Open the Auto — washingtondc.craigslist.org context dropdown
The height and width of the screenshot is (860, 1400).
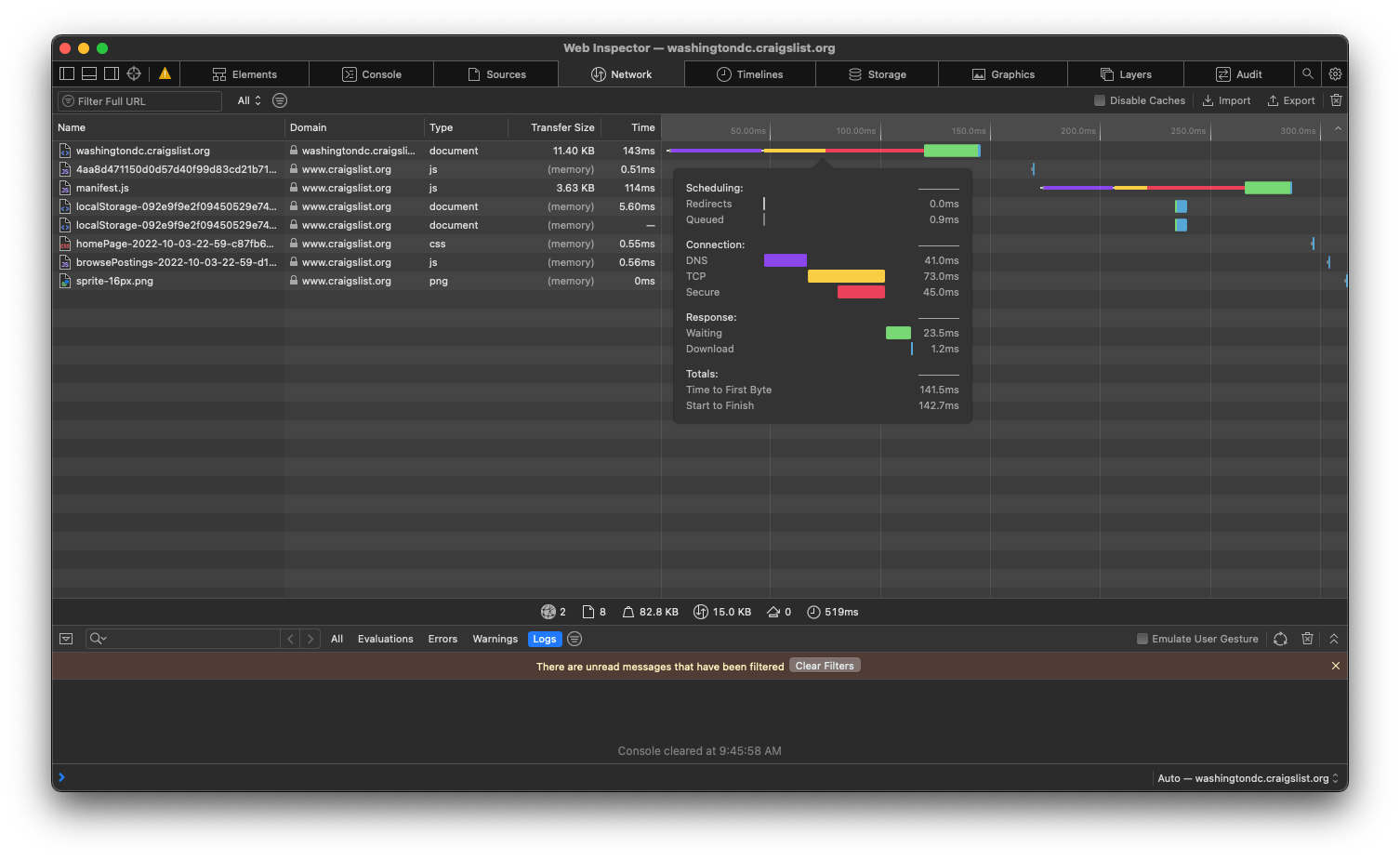pyautogui.click(x=1247, y=778)
